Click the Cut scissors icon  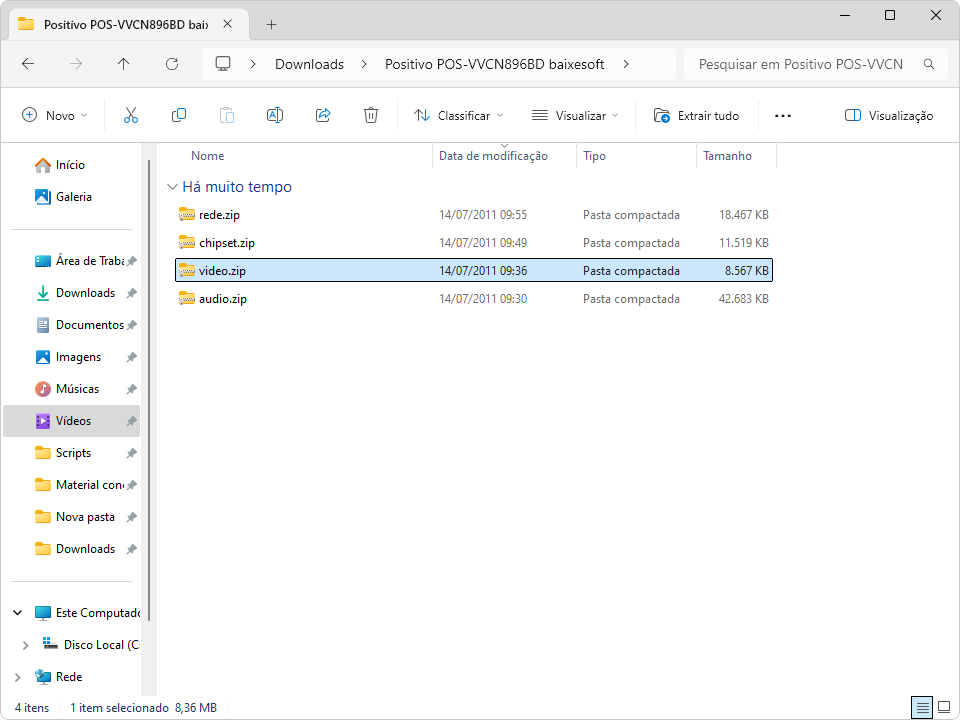tap(130, 115)
